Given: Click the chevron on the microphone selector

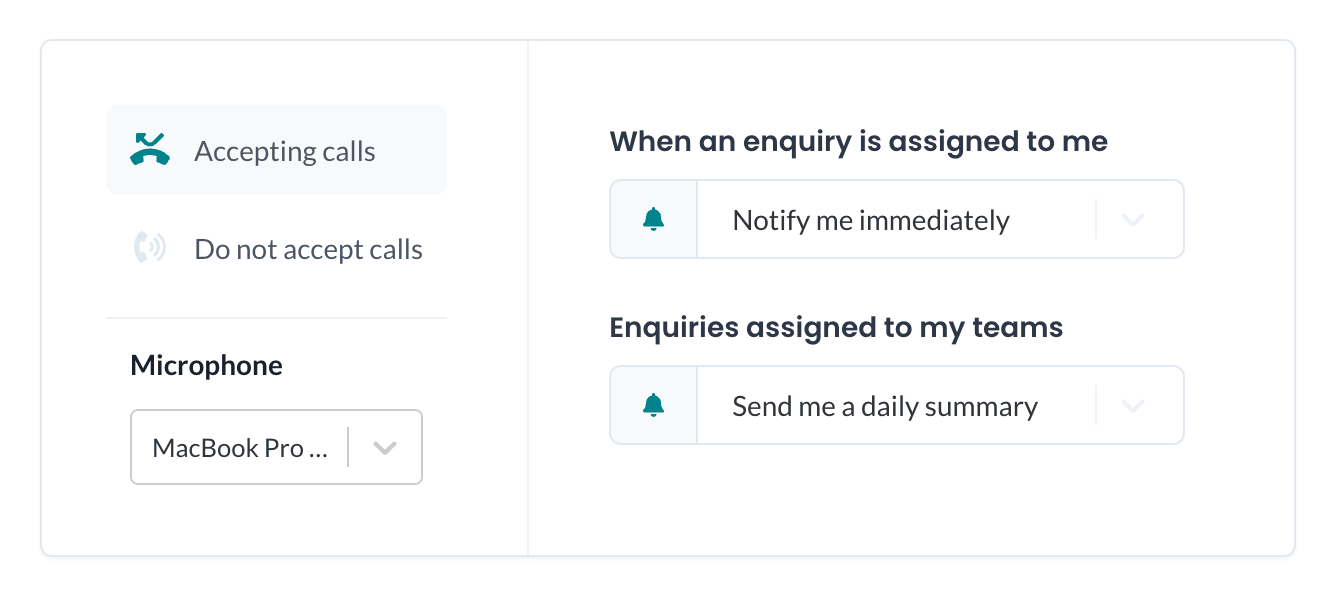Looking at the screenshot, I should click(384, 447).
